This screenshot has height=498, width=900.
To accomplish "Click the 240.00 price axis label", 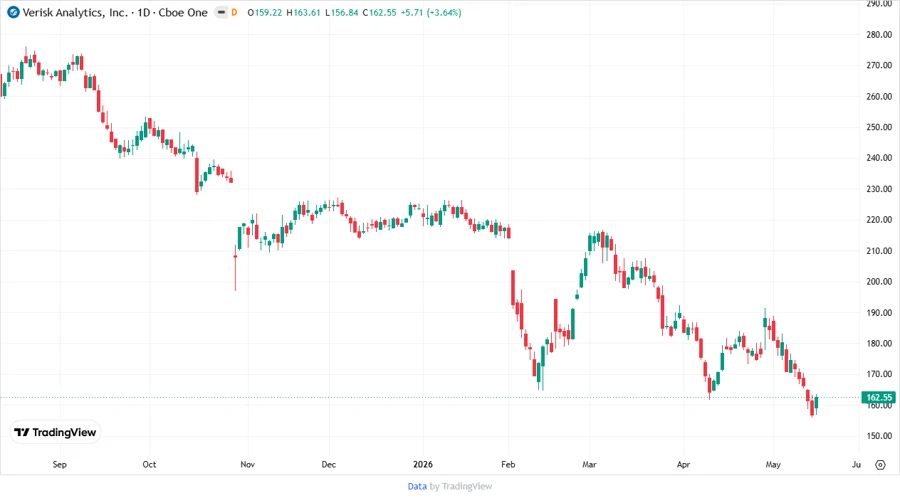I will [879, 158].
